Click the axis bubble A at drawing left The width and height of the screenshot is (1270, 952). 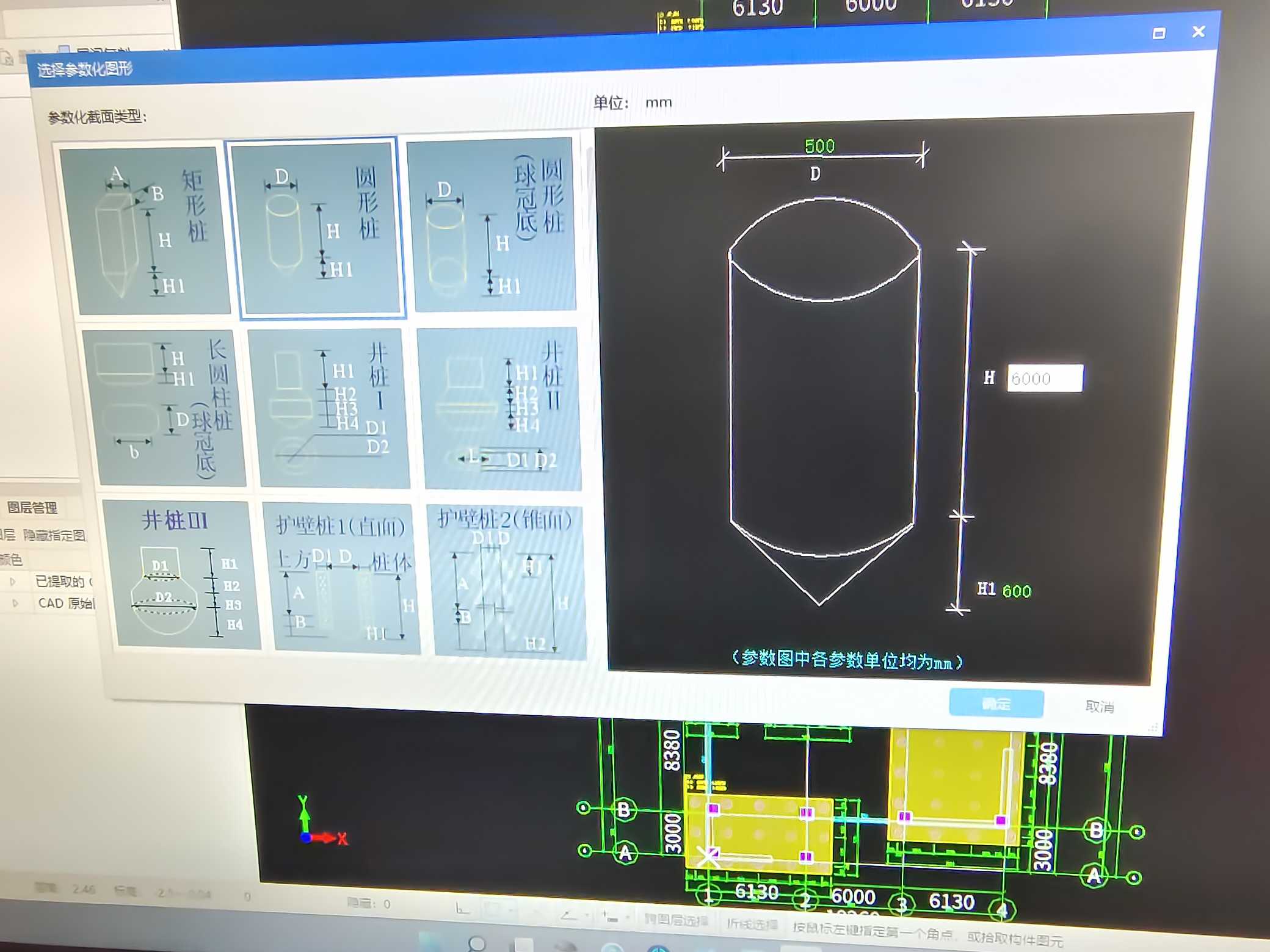click(625, 853)
